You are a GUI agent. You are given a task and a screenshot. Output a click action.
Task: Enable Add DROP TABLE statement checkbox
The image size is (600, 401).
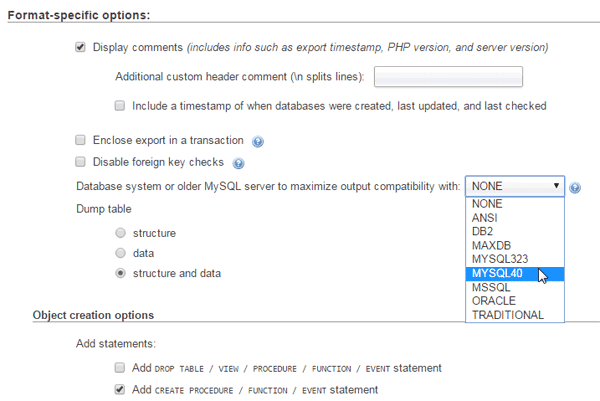point(120,368)
